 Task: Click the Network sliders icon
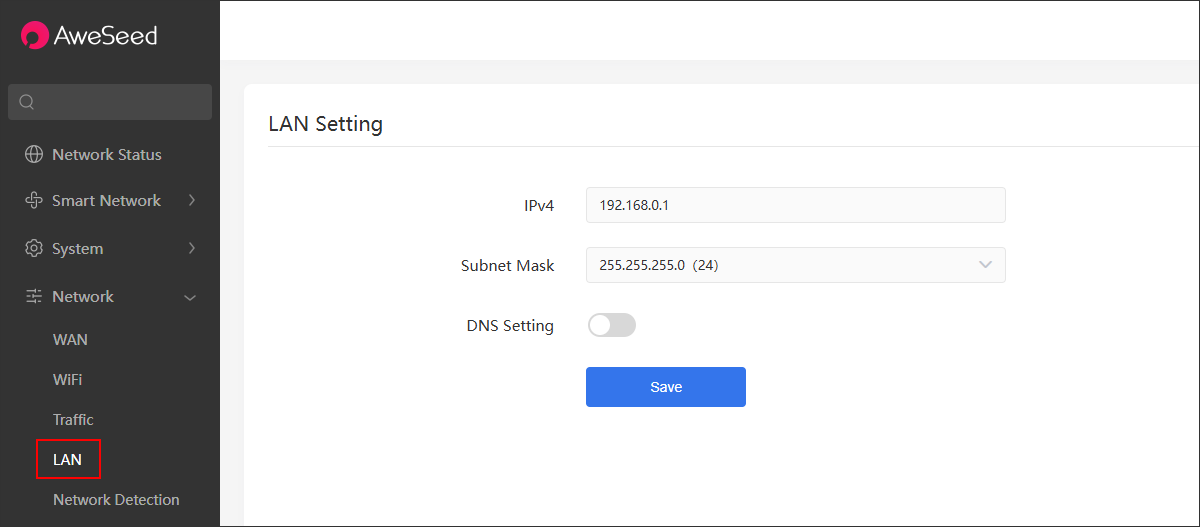(34, 296)
